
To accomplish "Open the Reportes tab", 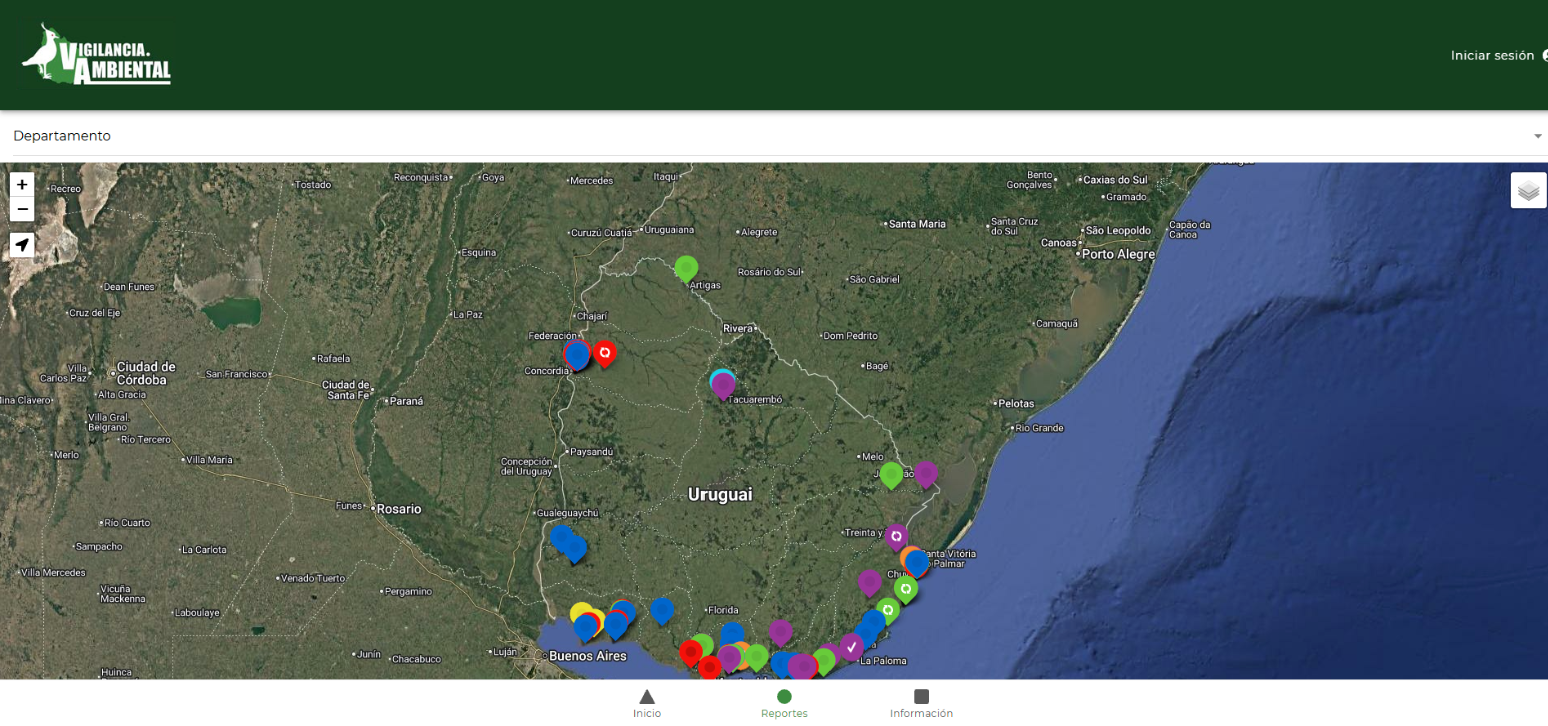I will point(784,704).
